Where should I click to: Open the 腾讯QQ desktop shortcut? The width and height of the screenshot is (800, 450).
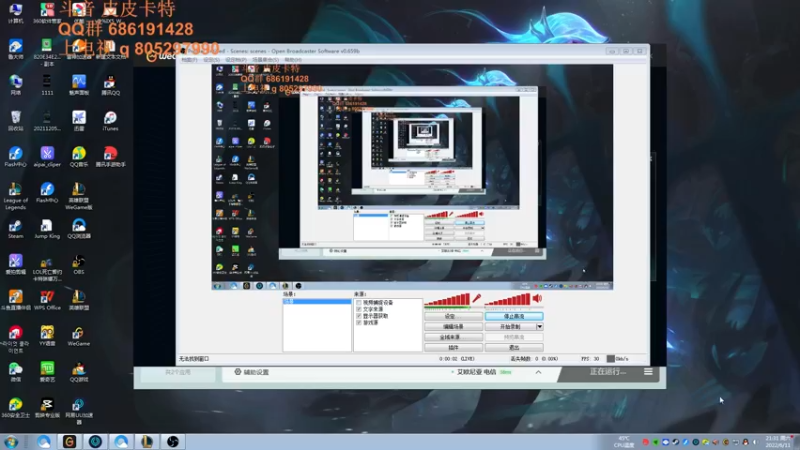point(110,85)
